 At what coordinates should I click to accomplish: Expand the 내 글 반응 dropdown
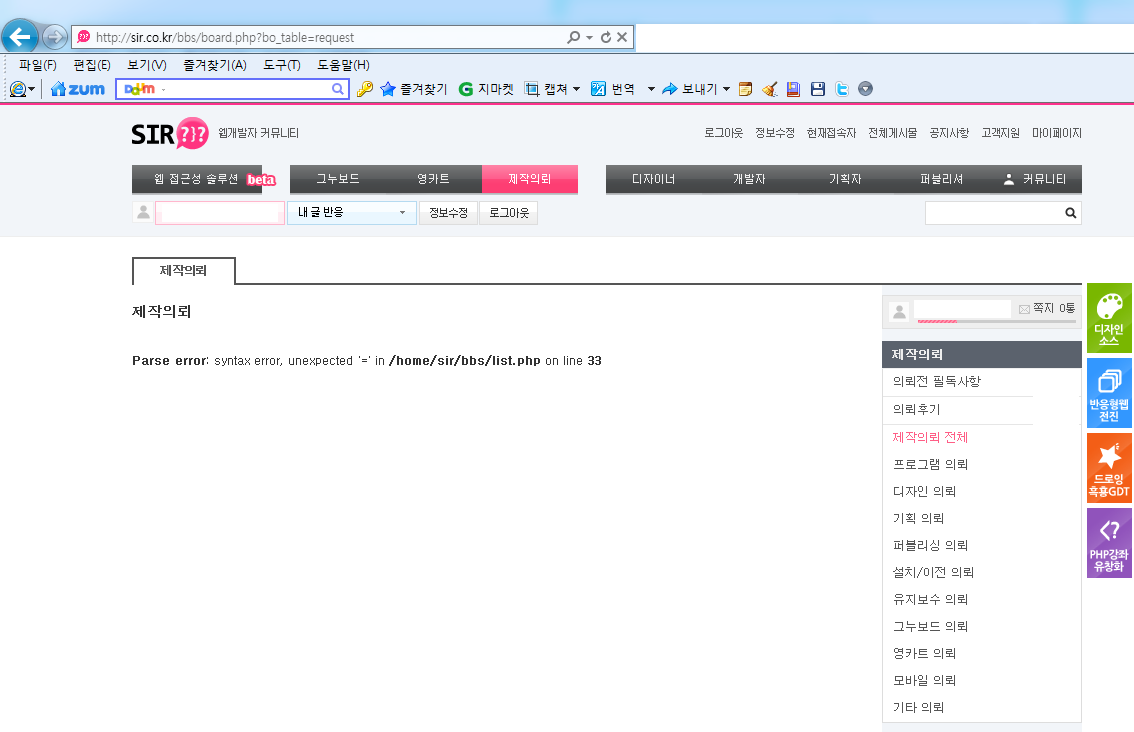coord(351,213)
